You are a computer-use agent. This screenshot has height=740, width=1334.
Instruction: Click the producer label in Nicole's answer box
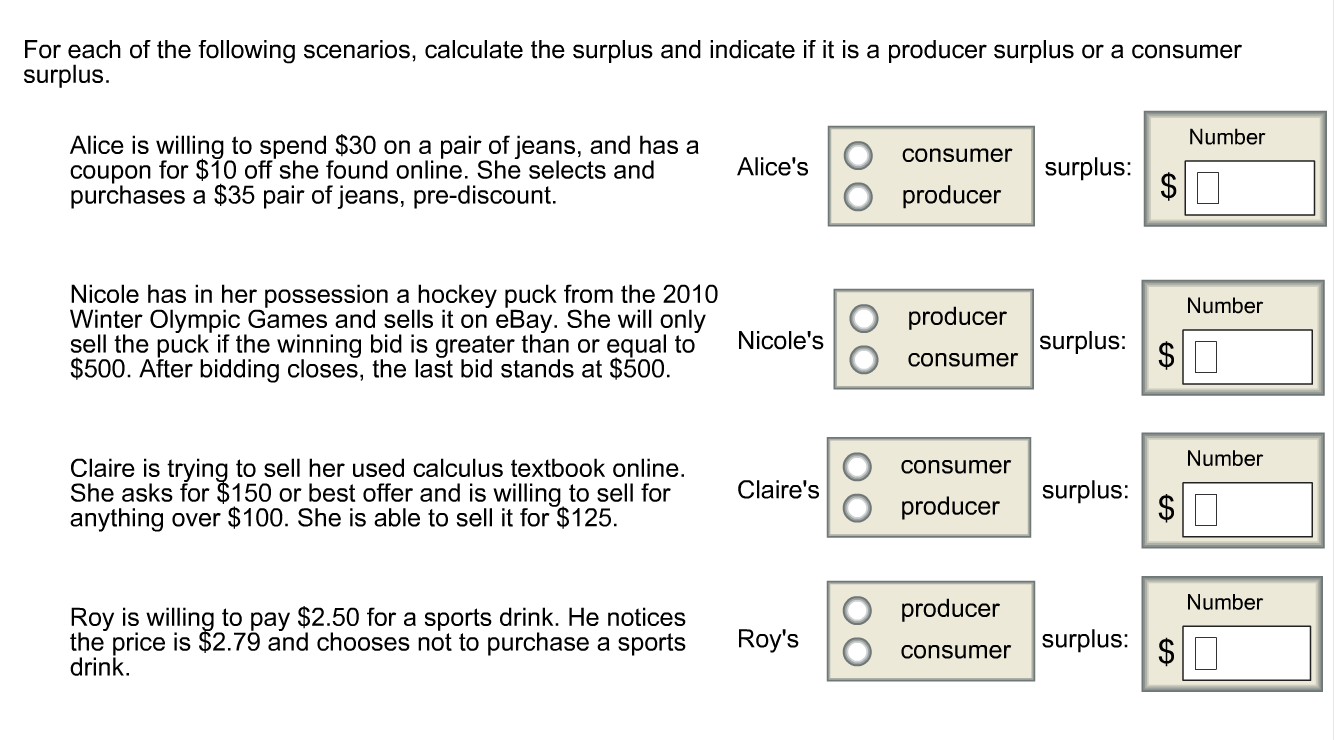[957, 317]
